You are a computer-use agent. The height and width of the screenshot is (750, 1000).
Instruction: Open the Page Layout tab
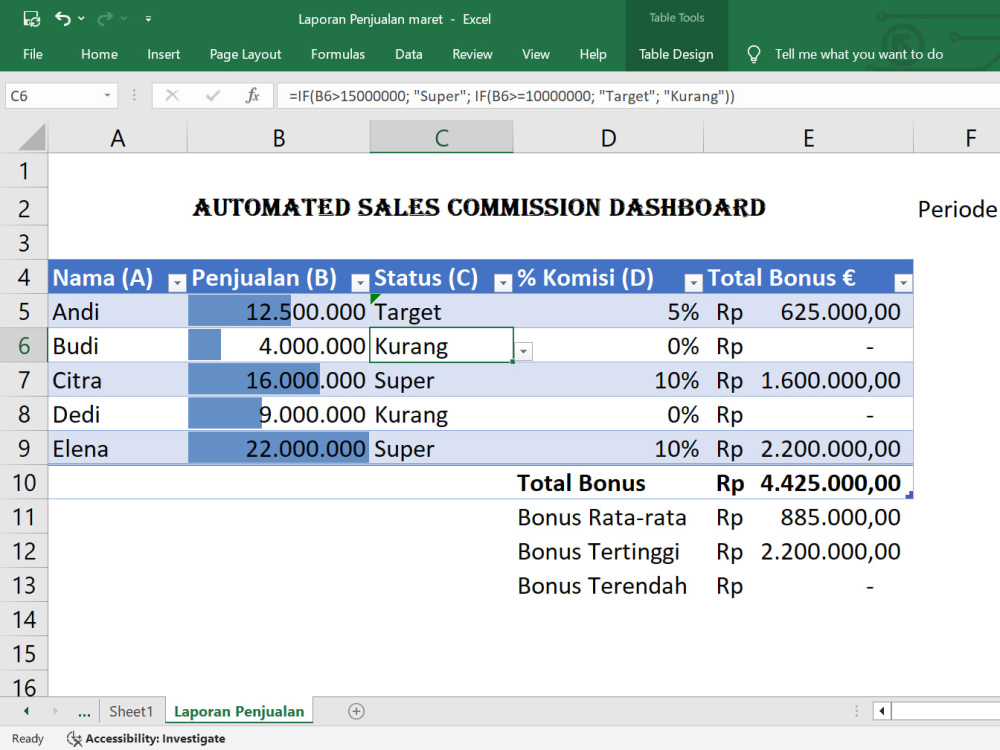pyautogui.click(x=245, y=54)
